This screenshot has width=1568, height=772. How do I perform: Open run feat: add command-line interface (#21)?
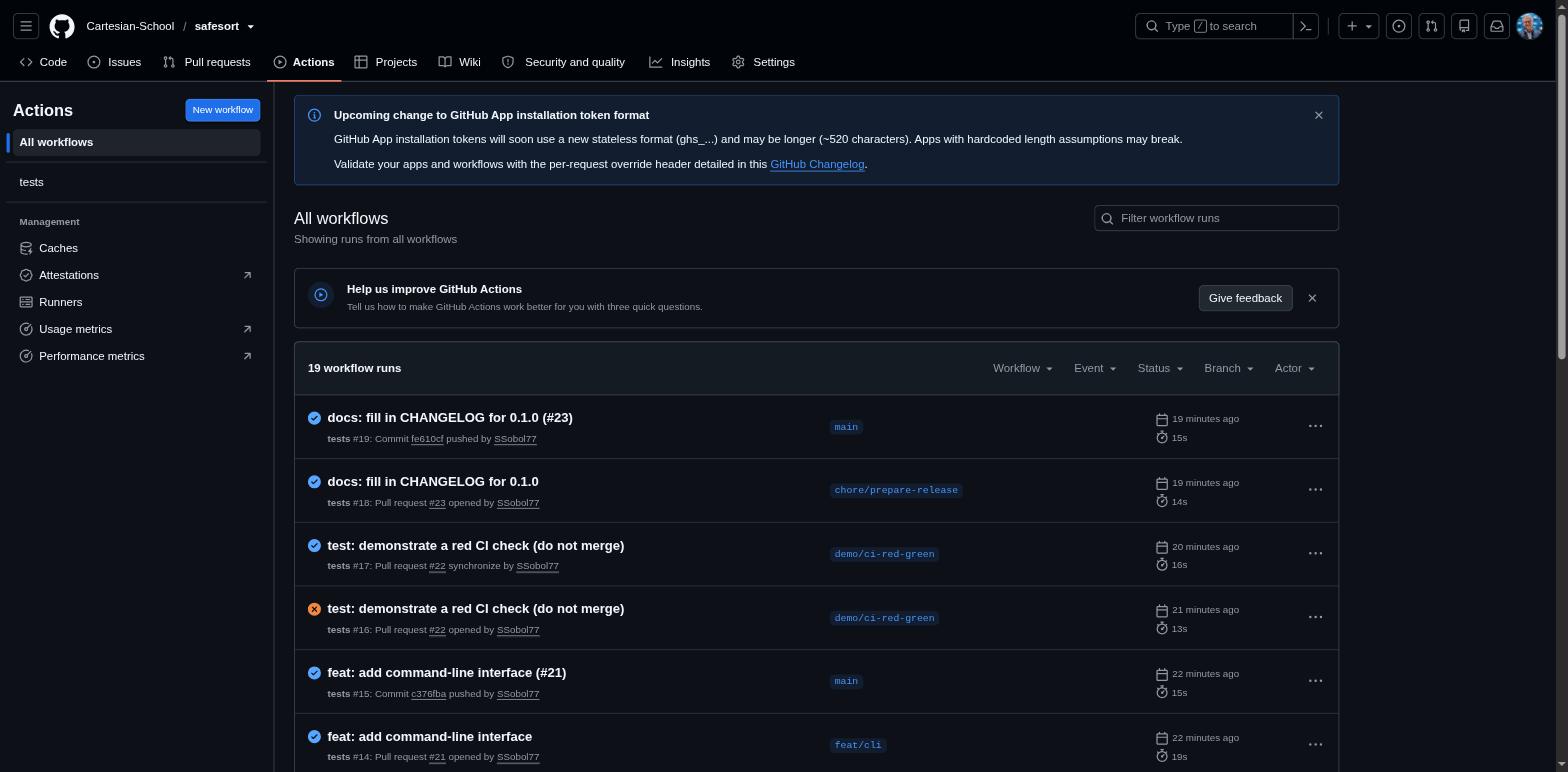pyautogui.click(x=446, y=673)
